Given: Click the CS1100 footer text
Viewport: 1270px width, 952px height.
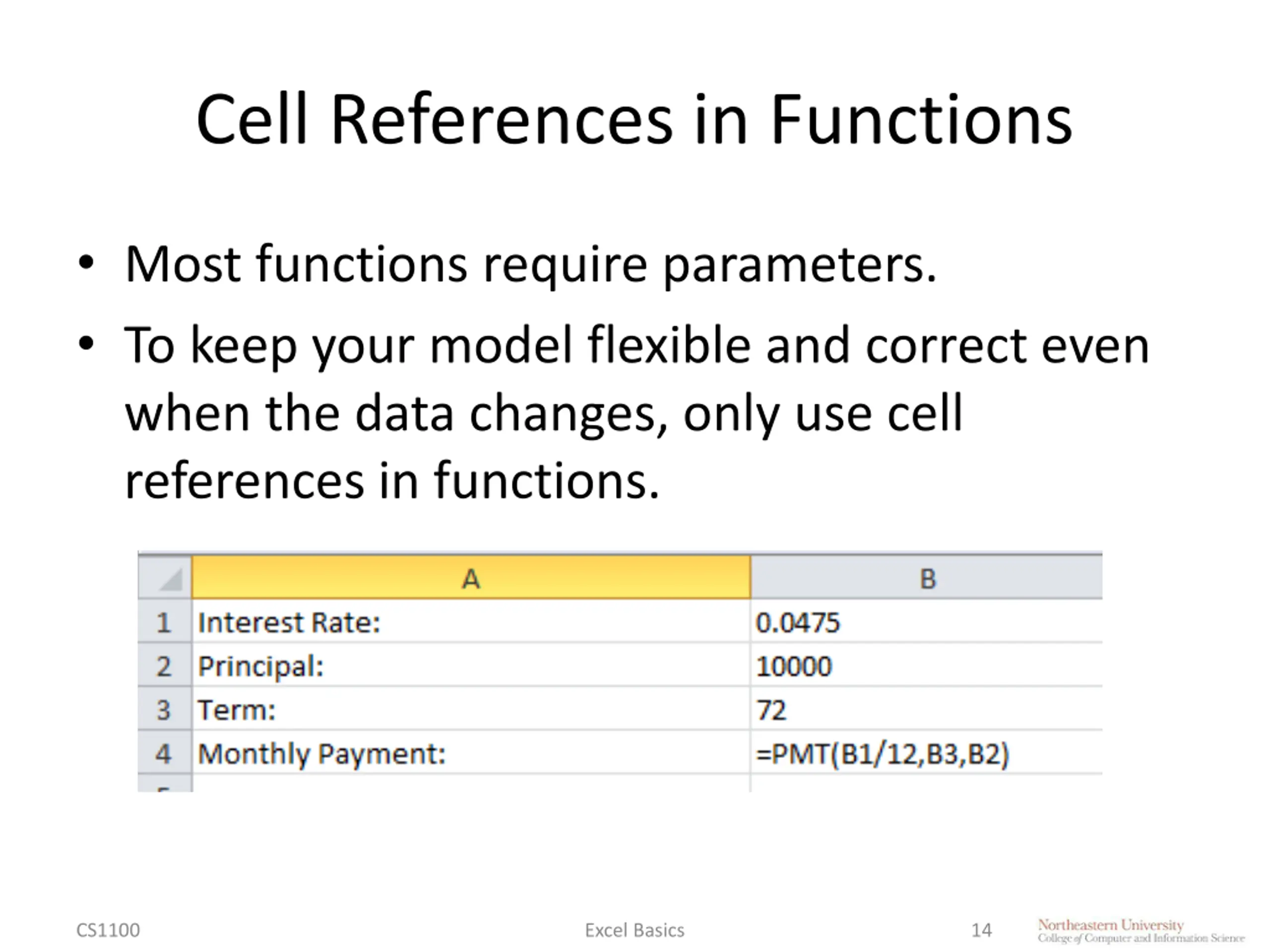Looking at the screenshot, I should tap(108, 930).
